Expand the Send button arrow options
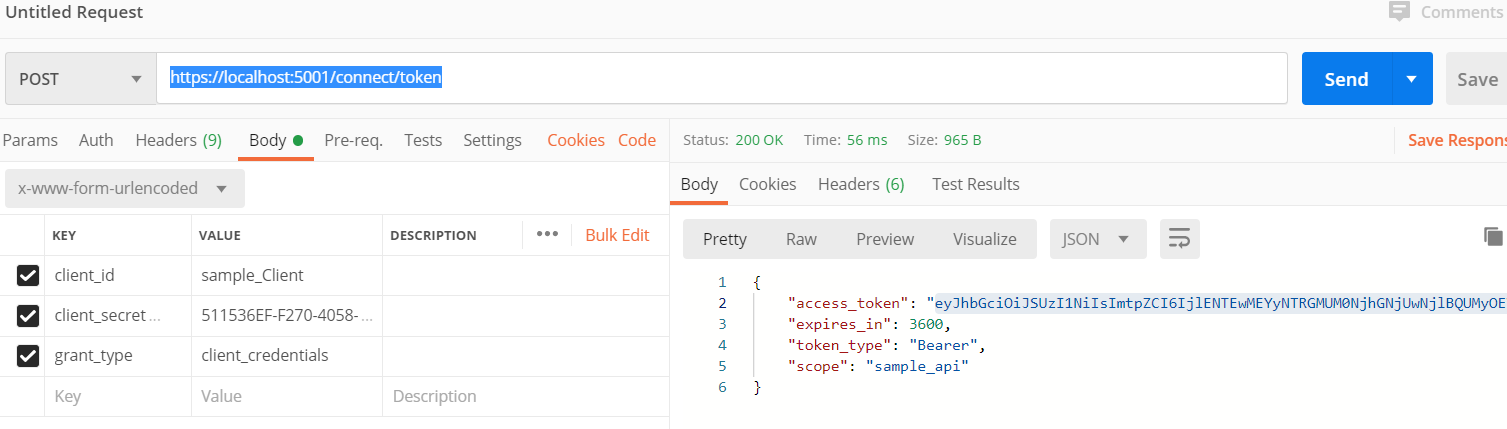Image resolution: width=1507 pixels, height=429 pixels. pos(1411,79)
